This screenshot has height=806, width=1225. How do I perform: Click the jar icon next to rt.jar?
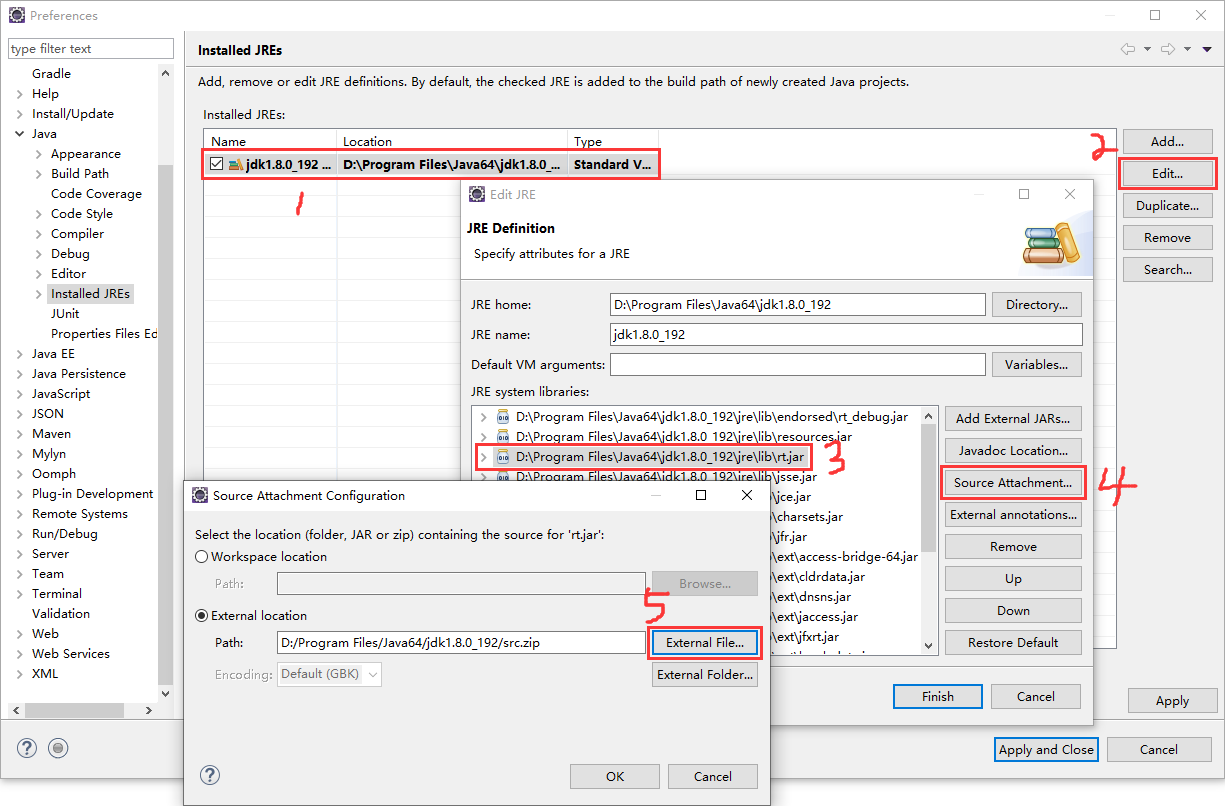[503, 457]
